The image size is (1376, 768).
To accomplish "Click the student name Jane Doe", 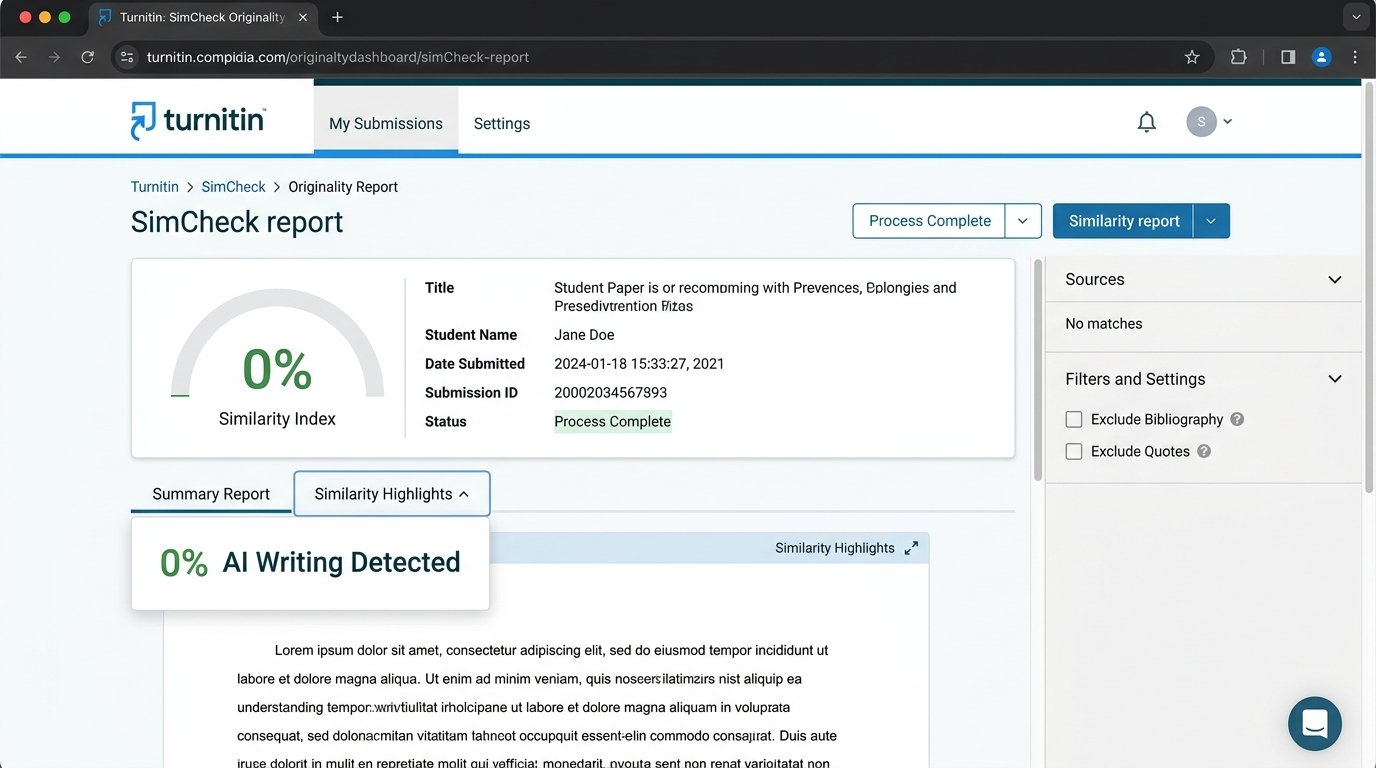I will pos(584,335).
